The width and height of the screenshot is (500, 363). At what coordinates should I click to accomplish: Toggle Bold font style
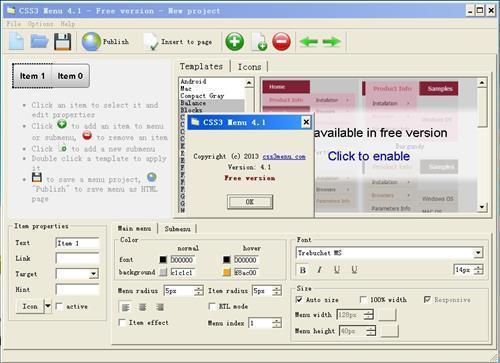[303, 270]
